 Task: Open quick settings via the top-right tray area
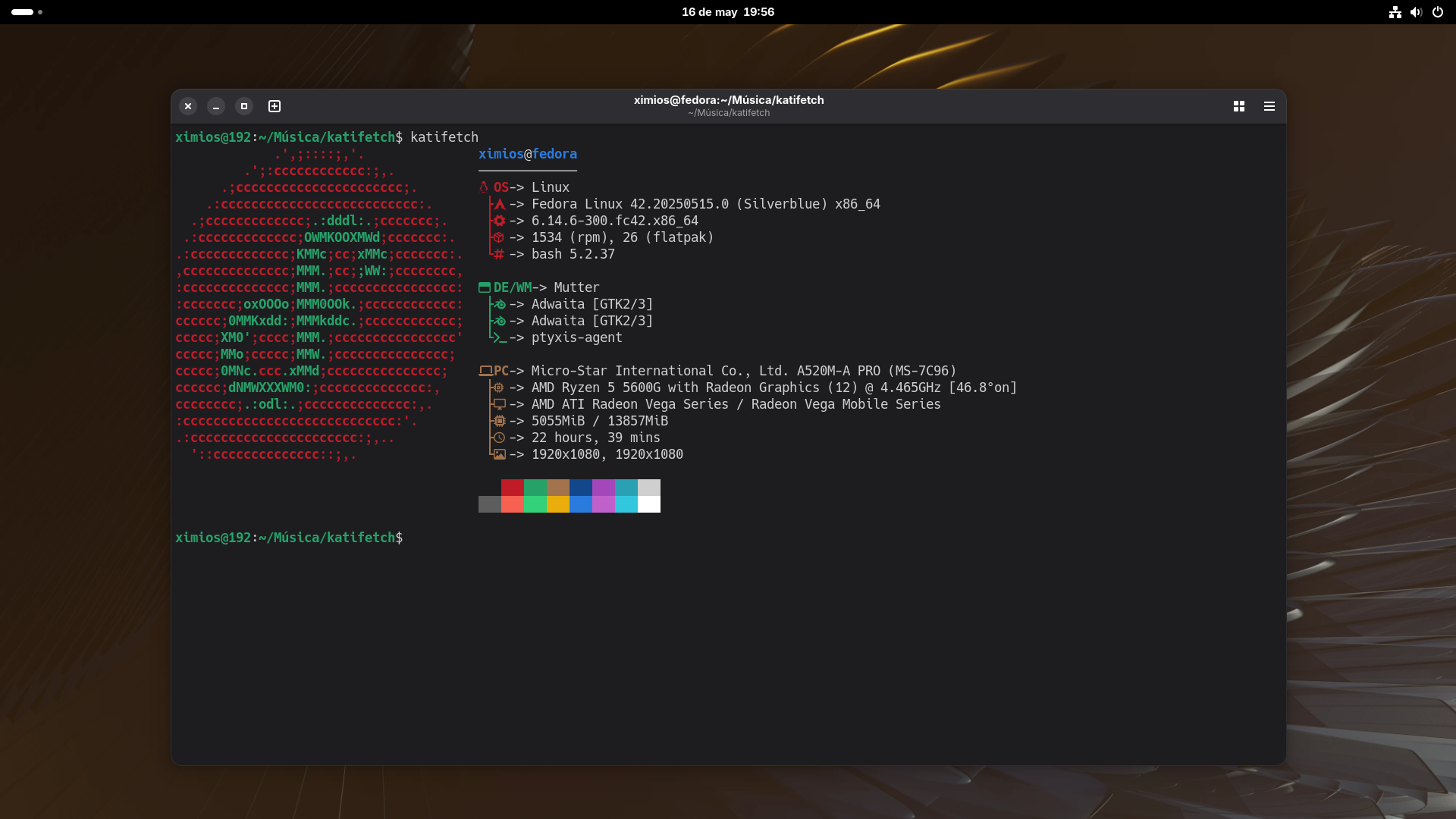pyautogui.click(x=1416, y=12)
